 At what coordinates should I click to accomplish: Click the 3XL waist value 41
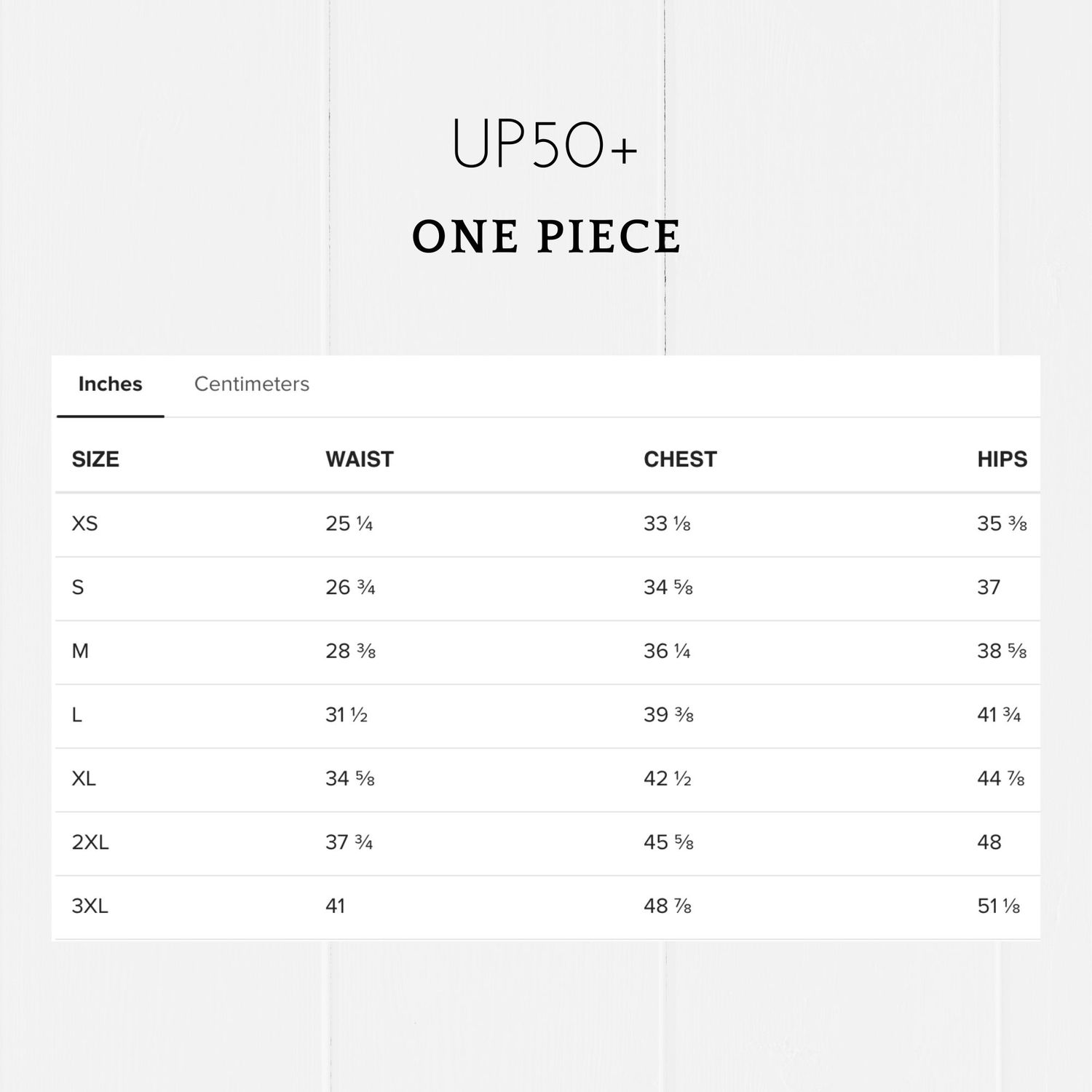(x=335, y=906)
